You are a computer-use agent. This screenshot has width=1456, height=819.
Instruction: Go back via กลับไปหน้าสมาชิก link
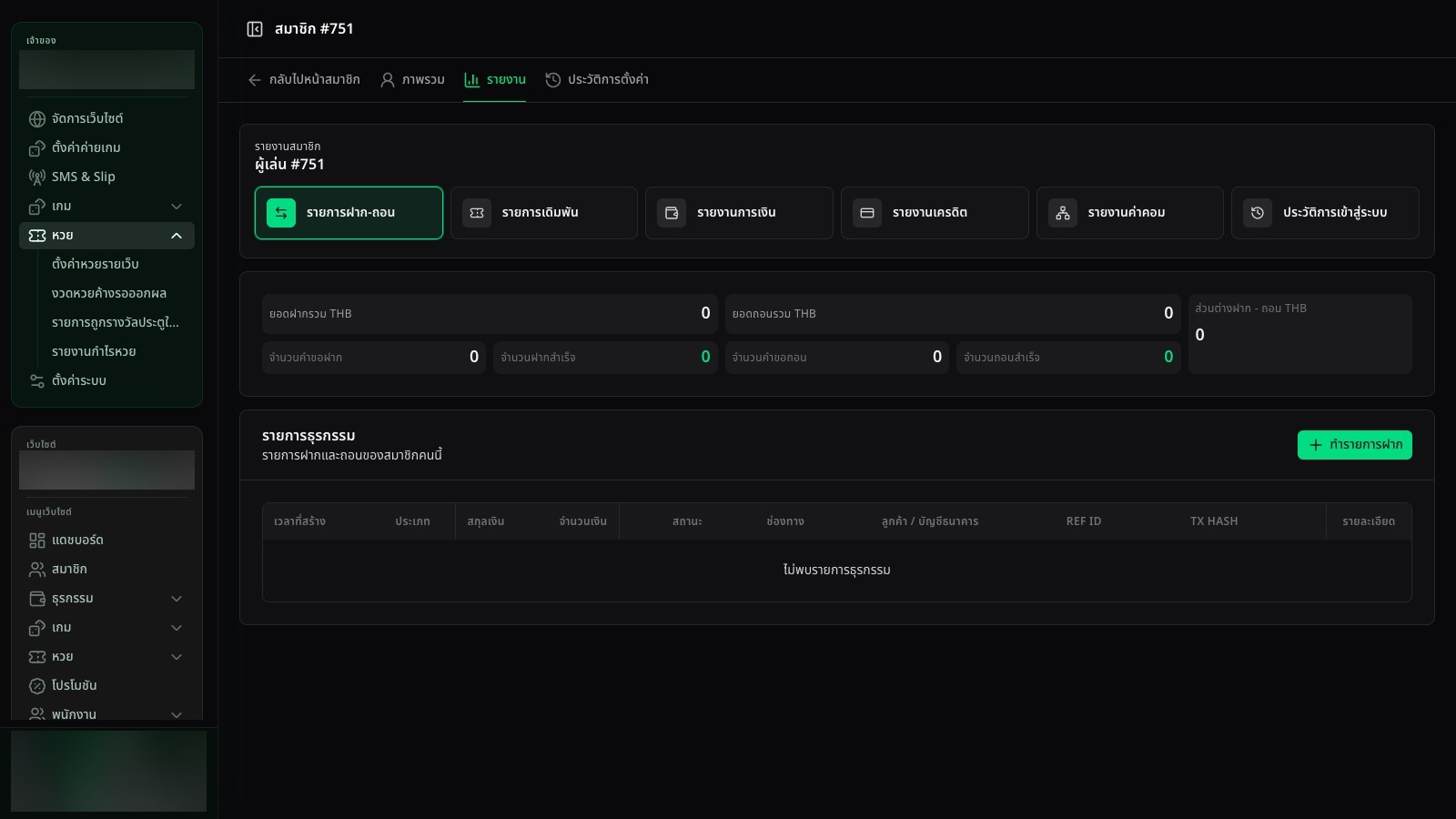(304, 80)
